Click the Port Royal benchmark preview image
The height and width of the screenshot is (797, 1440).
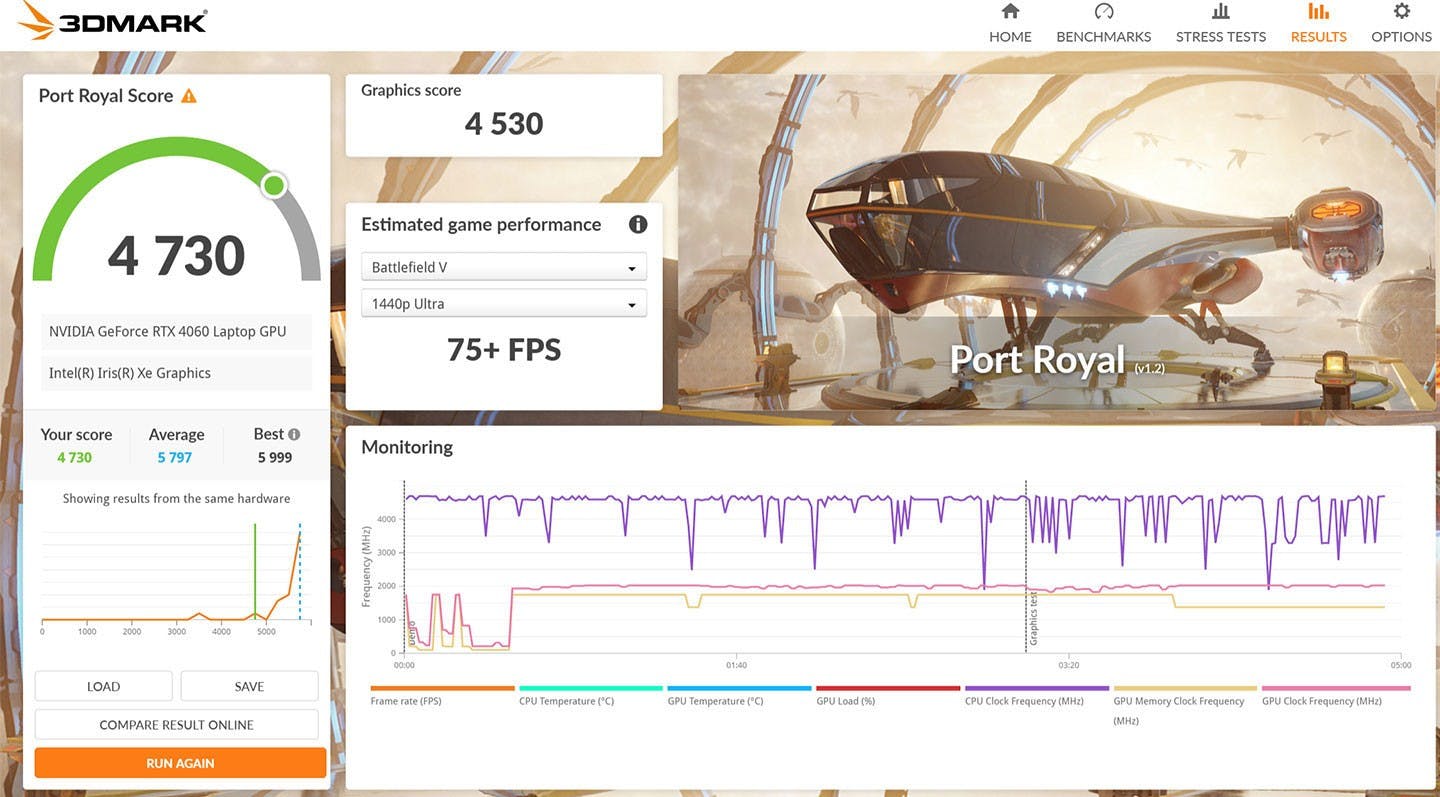1056,240
